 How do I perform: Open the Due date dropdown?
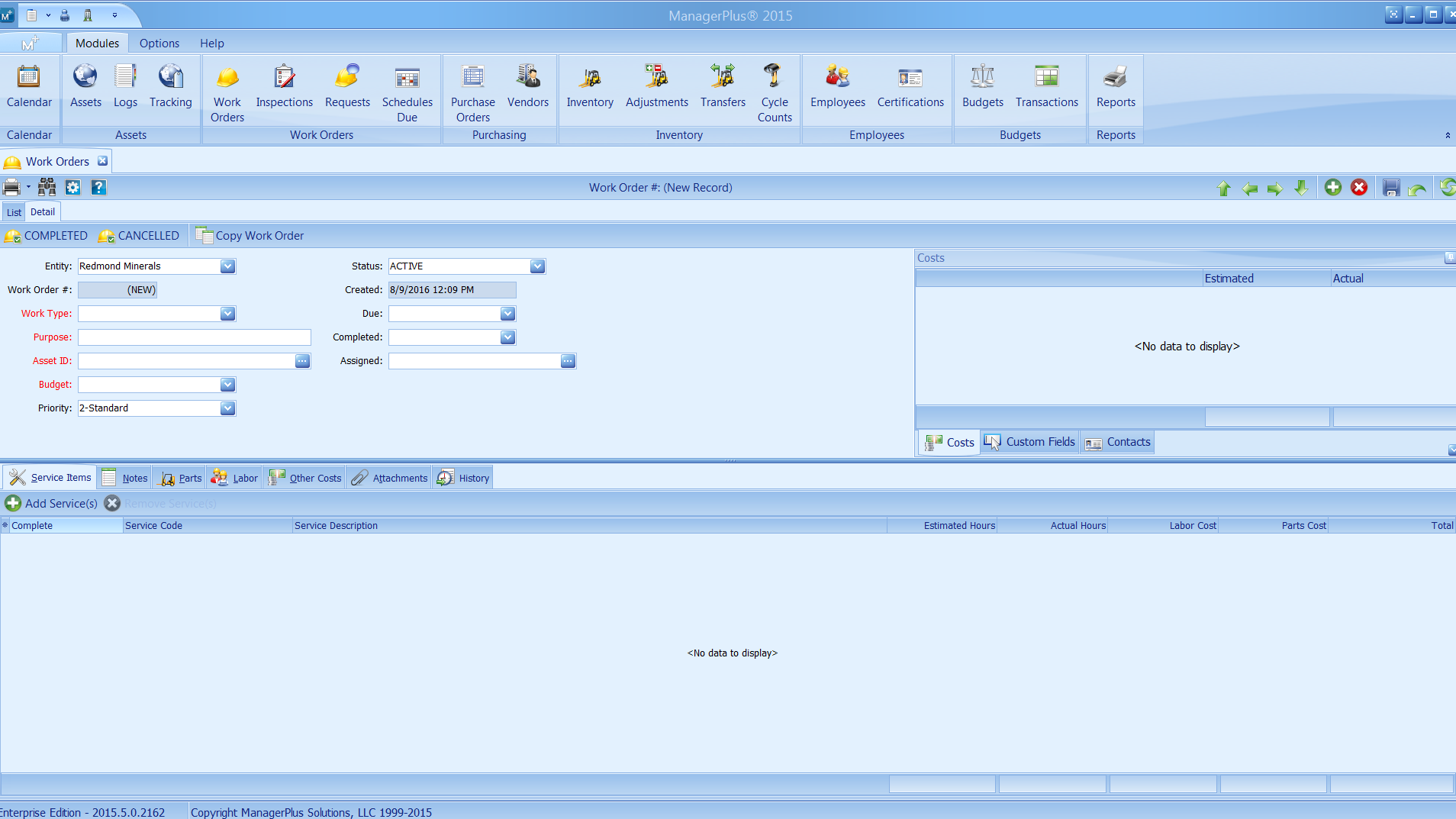[x=507, y=314]
